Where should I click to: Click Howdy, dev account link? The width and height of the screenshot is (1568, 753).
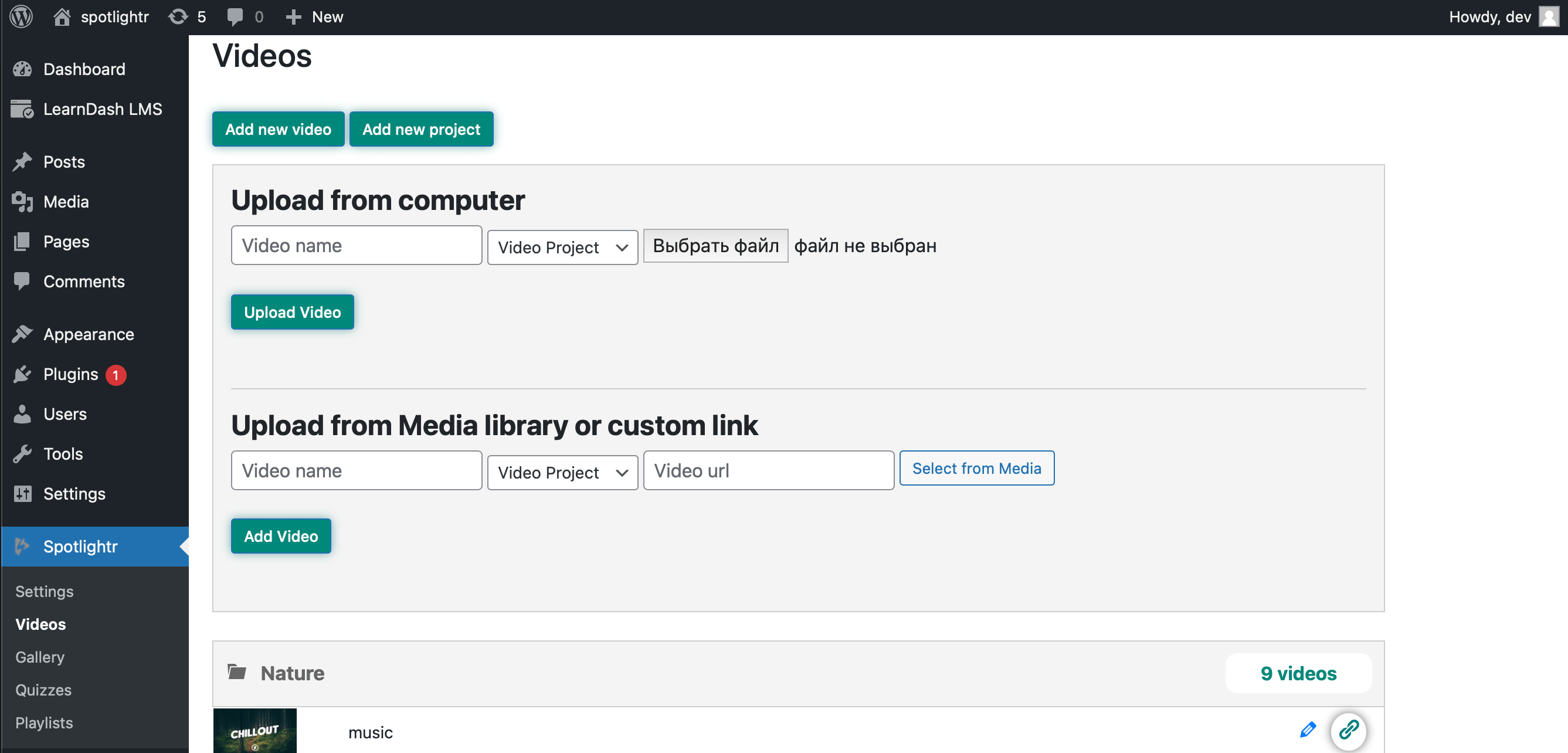1489,16
